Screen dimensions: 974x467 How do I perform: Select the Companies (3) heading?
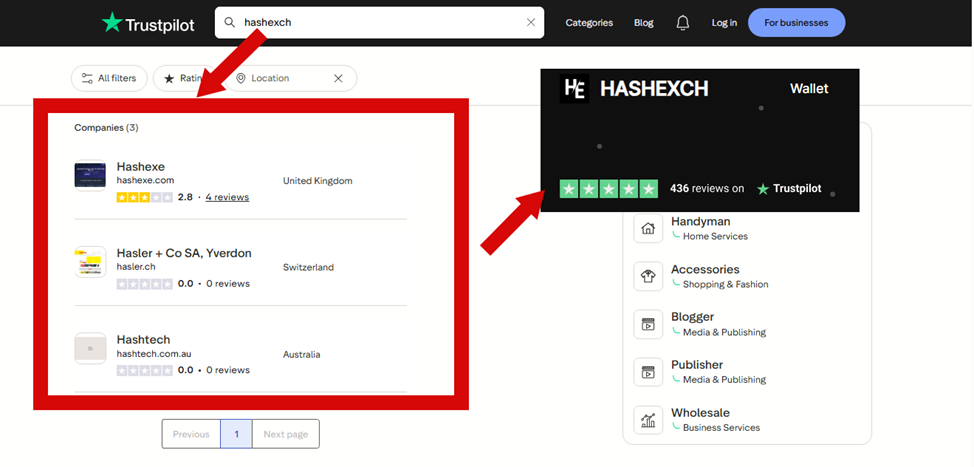tap(106, 127)
